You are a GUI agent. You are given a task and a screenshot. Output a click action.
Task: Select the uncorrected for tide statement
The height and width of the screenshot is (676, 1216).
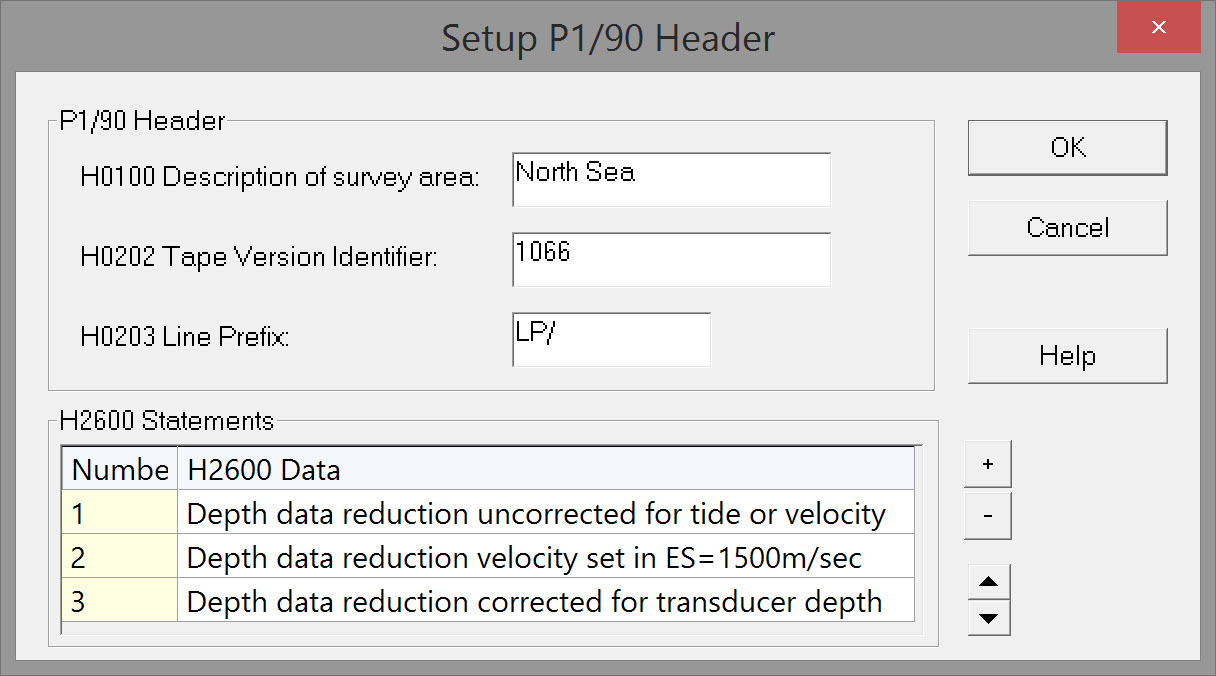tap(536, 514)
